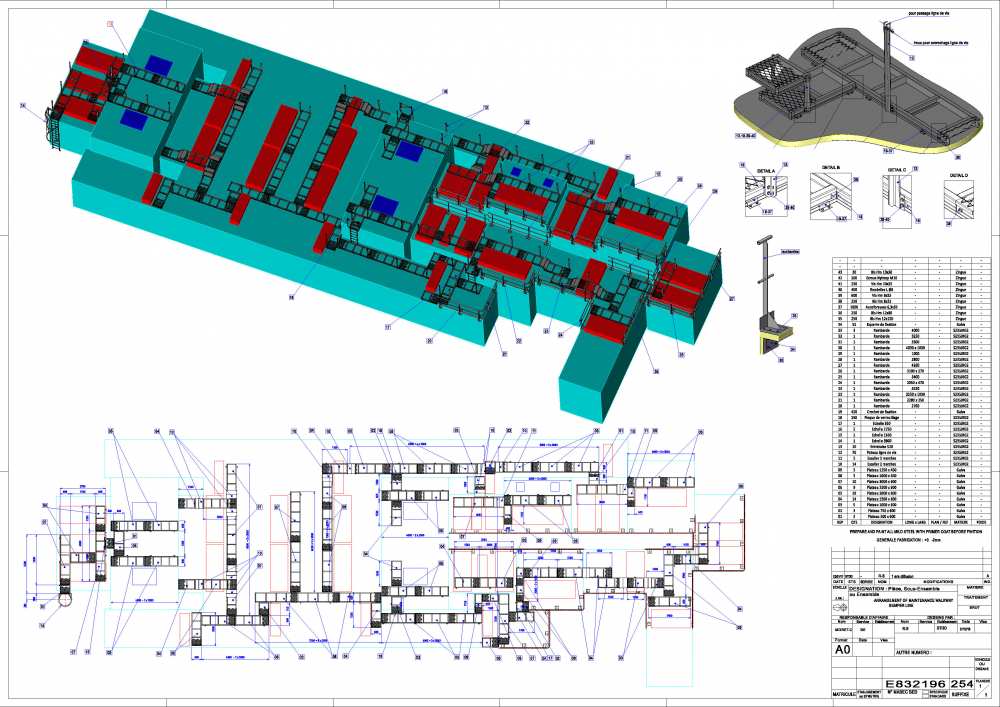The image size is (1000, 707).
Task: Click the DETAIL A label
Action: pyautogui.click(x=766, y=171)
